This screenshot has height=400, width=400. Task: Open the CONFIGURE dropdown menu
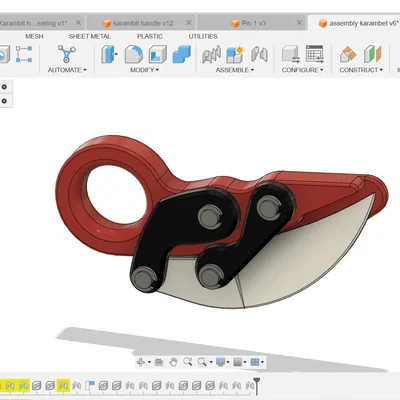pyautogui.click(x=302, y=70)
